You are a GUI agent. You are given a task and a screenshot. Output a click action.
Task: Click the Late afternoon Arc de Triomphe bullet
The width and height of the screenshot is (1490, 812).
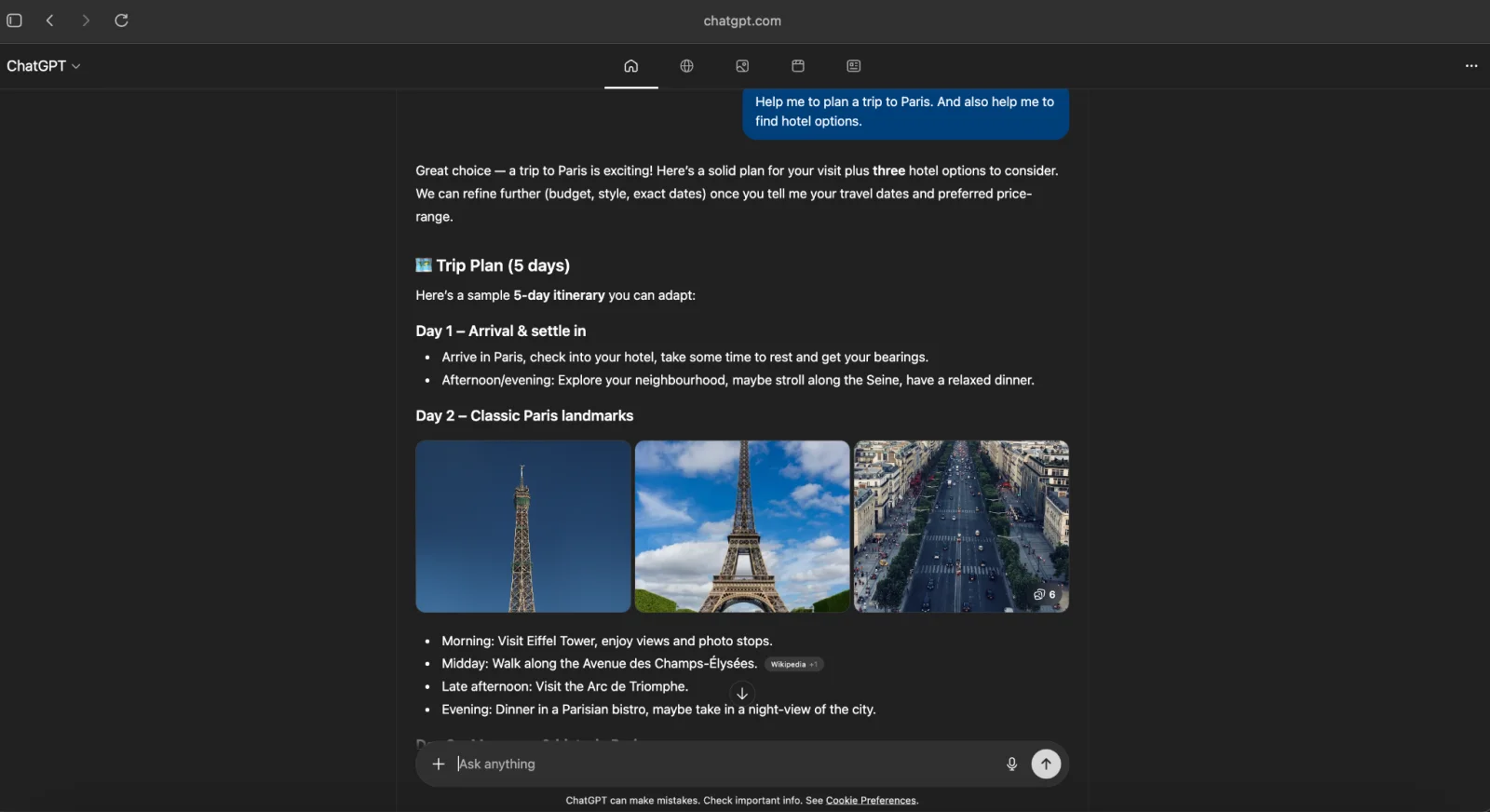click(x=565, y=686)
